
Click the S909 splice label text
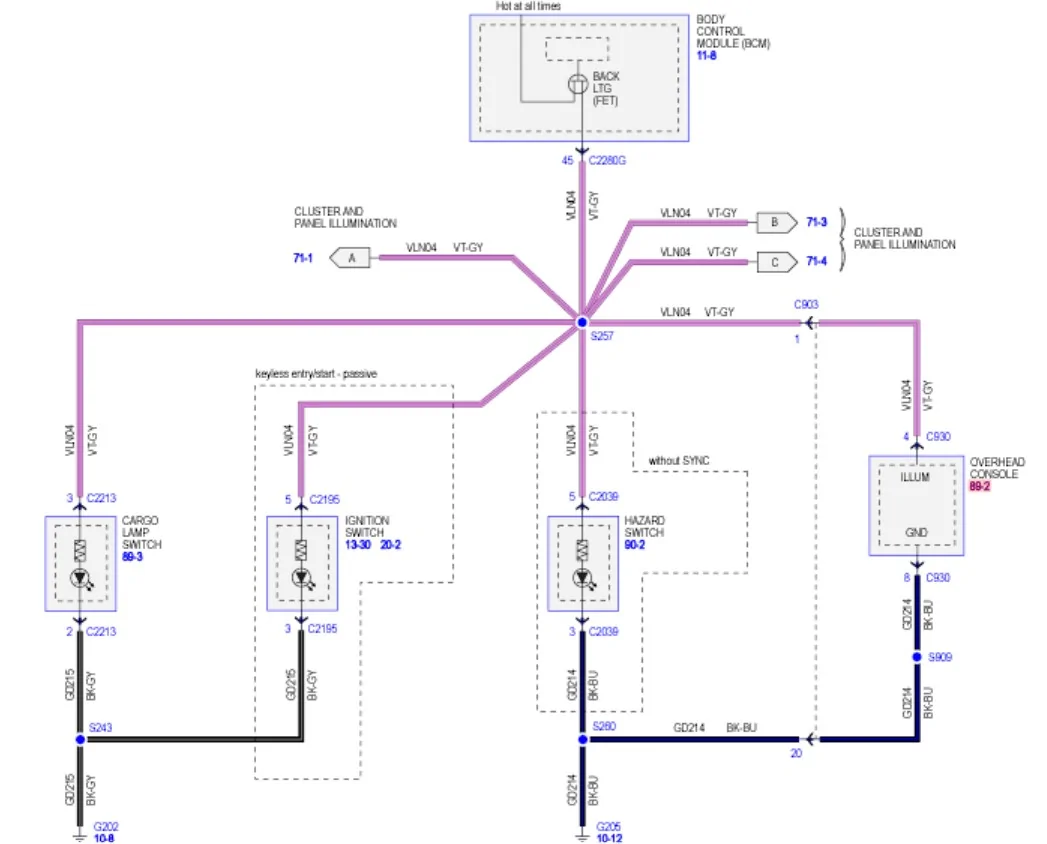click(940, 657)
